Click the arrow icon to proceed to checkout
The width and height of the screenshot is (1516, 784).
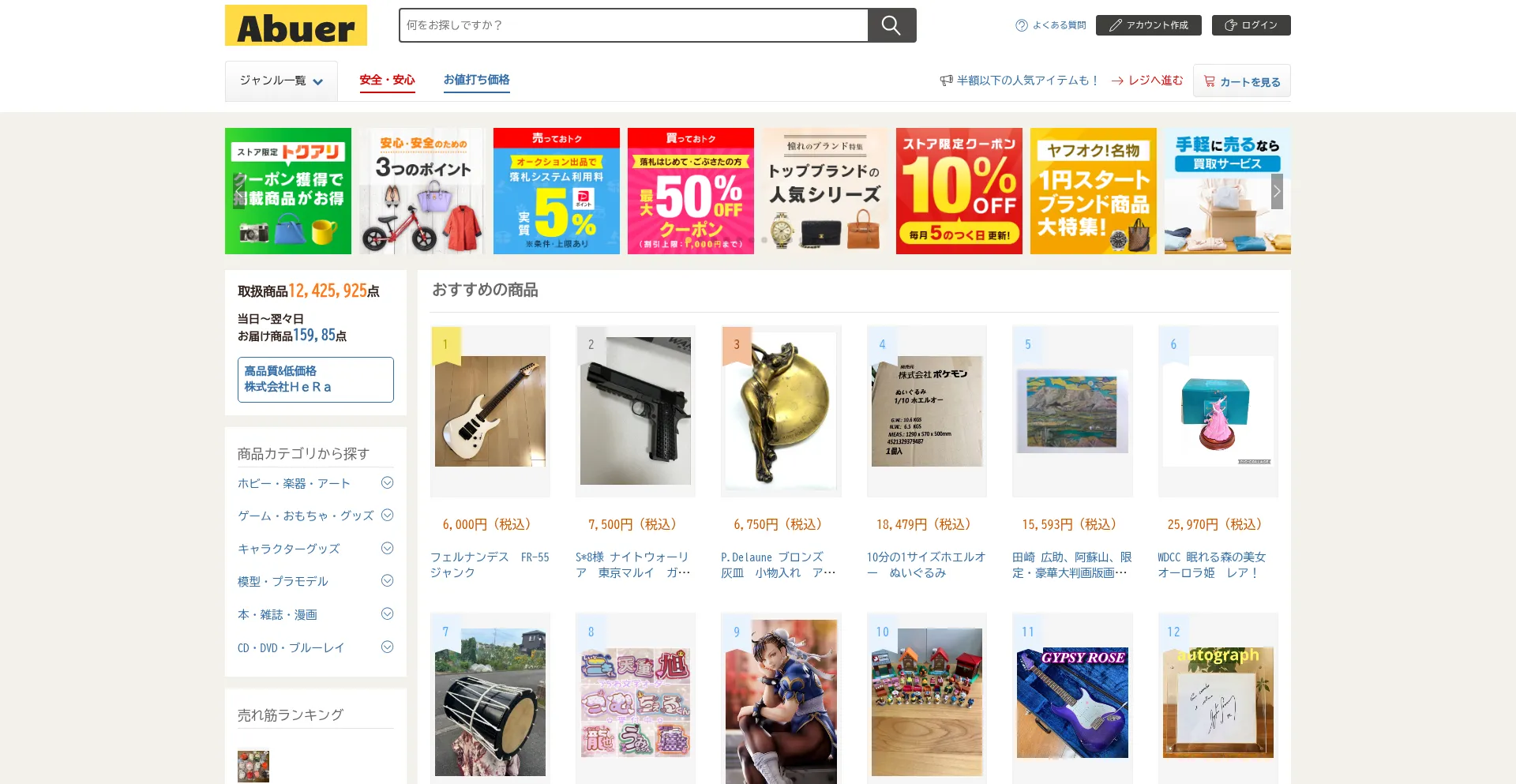pos(1117,81)
